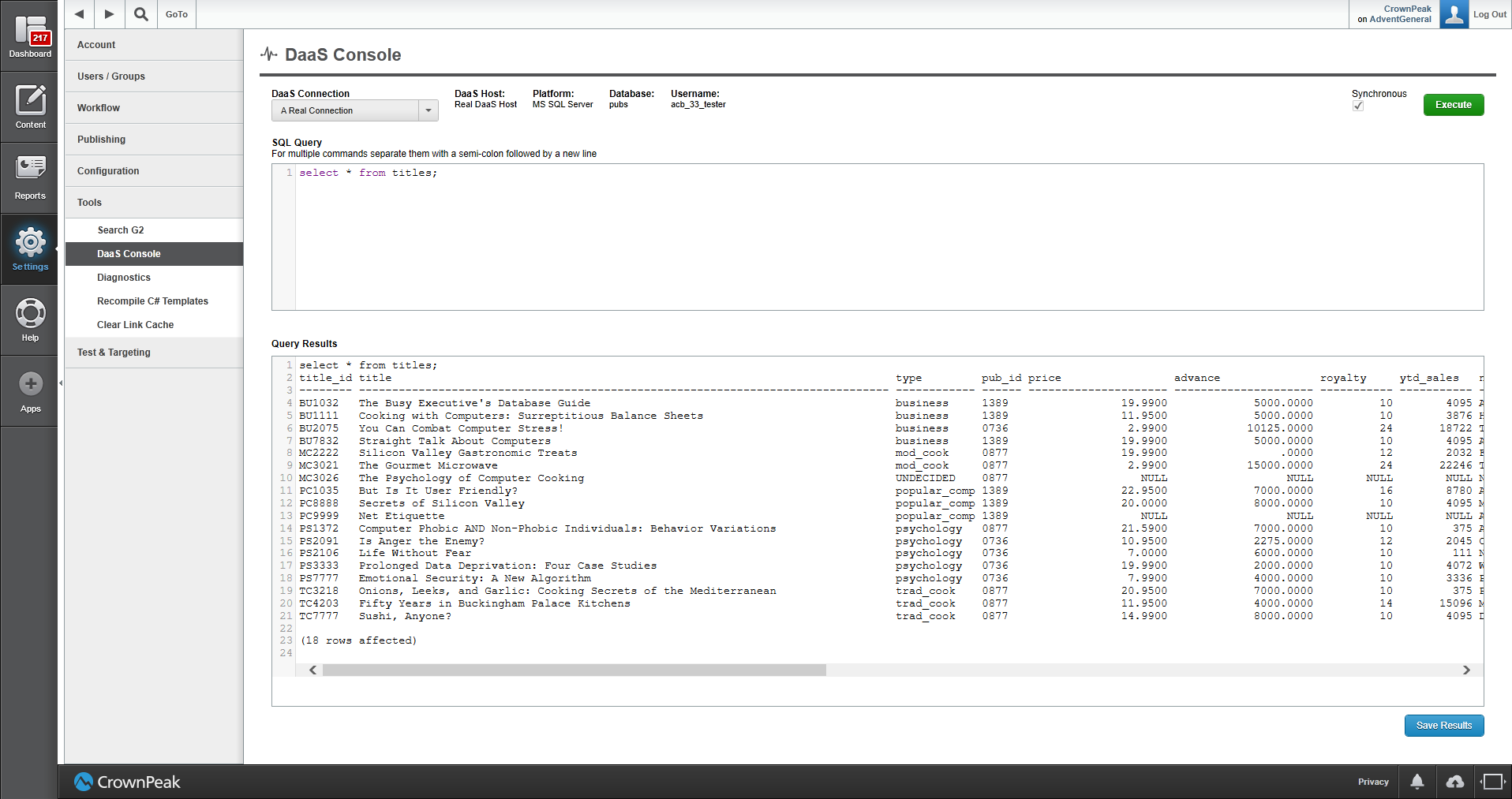Click 'Net Etiquette' title row
Image resolution: width=1512 pixels, height=799 pixels.
[x=402, y=516]
